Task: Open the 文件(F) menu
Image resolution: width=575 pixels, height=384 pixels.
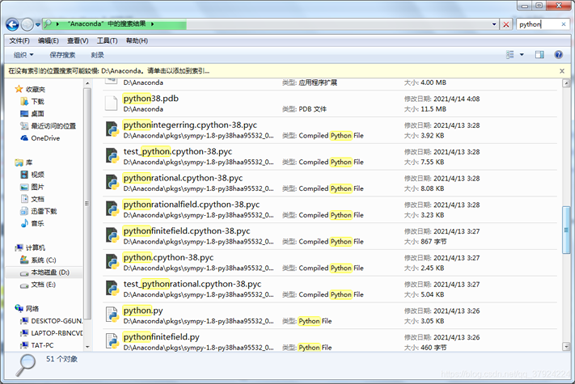Action: point(19,41)
